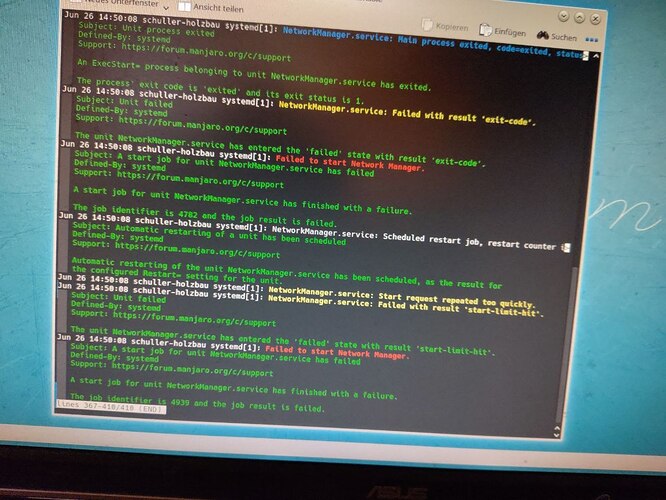Screen dimensions: 666x500
Task: Open the last forum.manjaro.org support link
Action: tap(192, 368)
